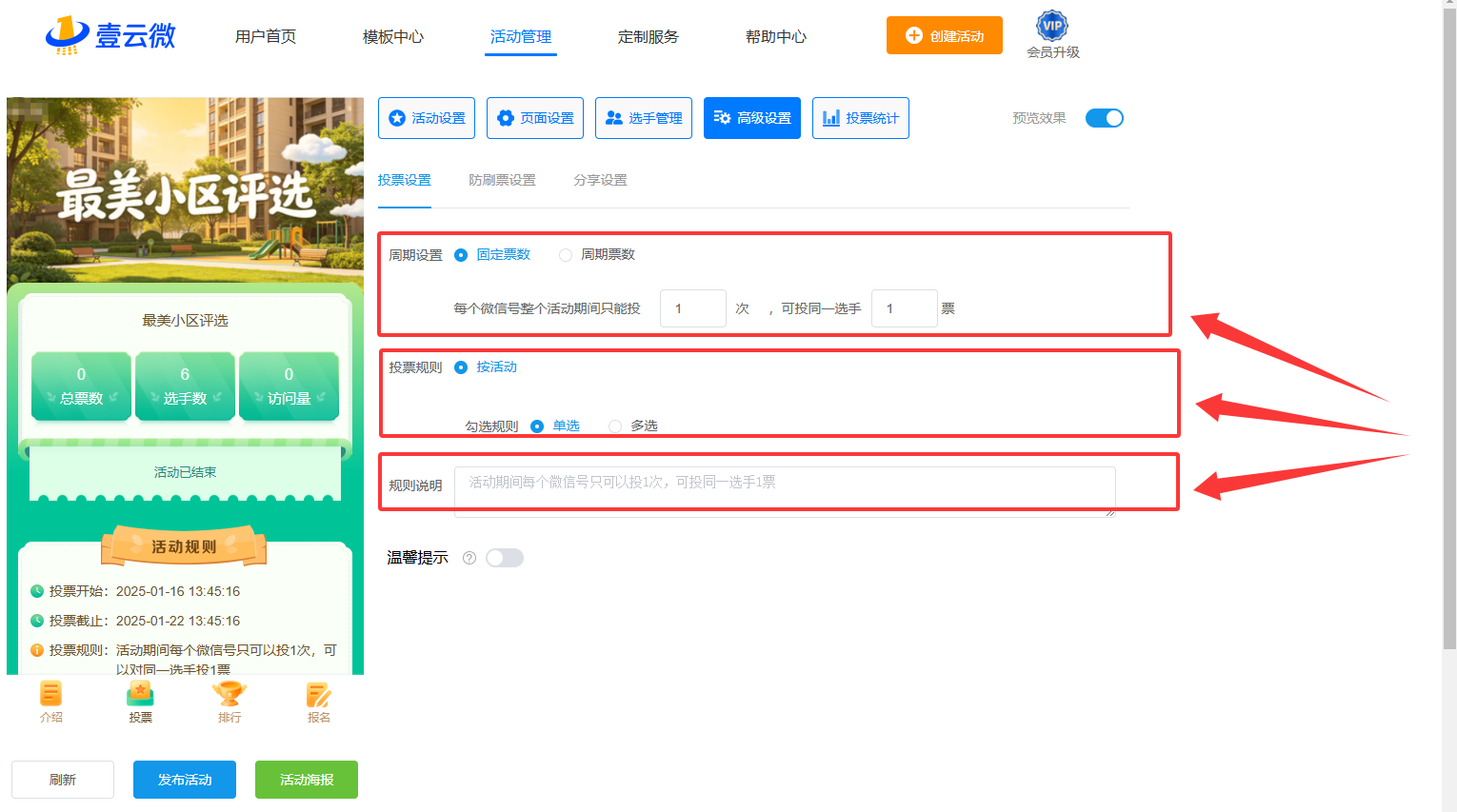Viewport: 1457px width, 812px height.
Task: Click the 活动规则 ribbon heading
Action: click(x=184, y=546)
